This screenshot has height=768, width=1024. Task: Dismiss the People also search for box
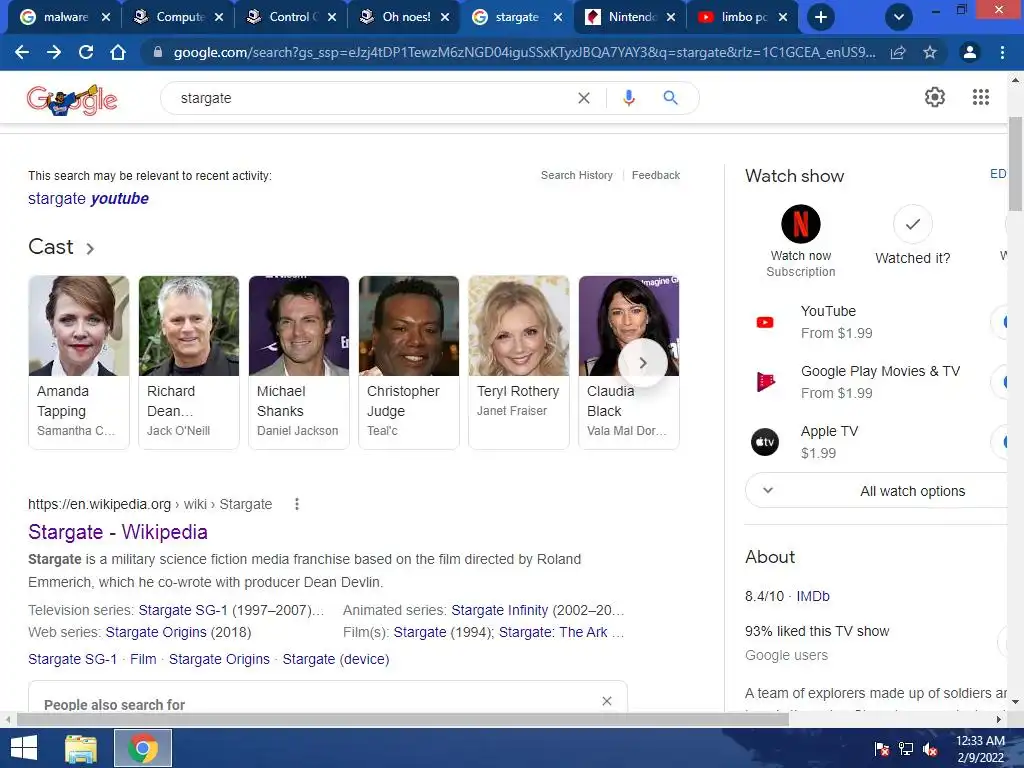(x=607, y=701)
